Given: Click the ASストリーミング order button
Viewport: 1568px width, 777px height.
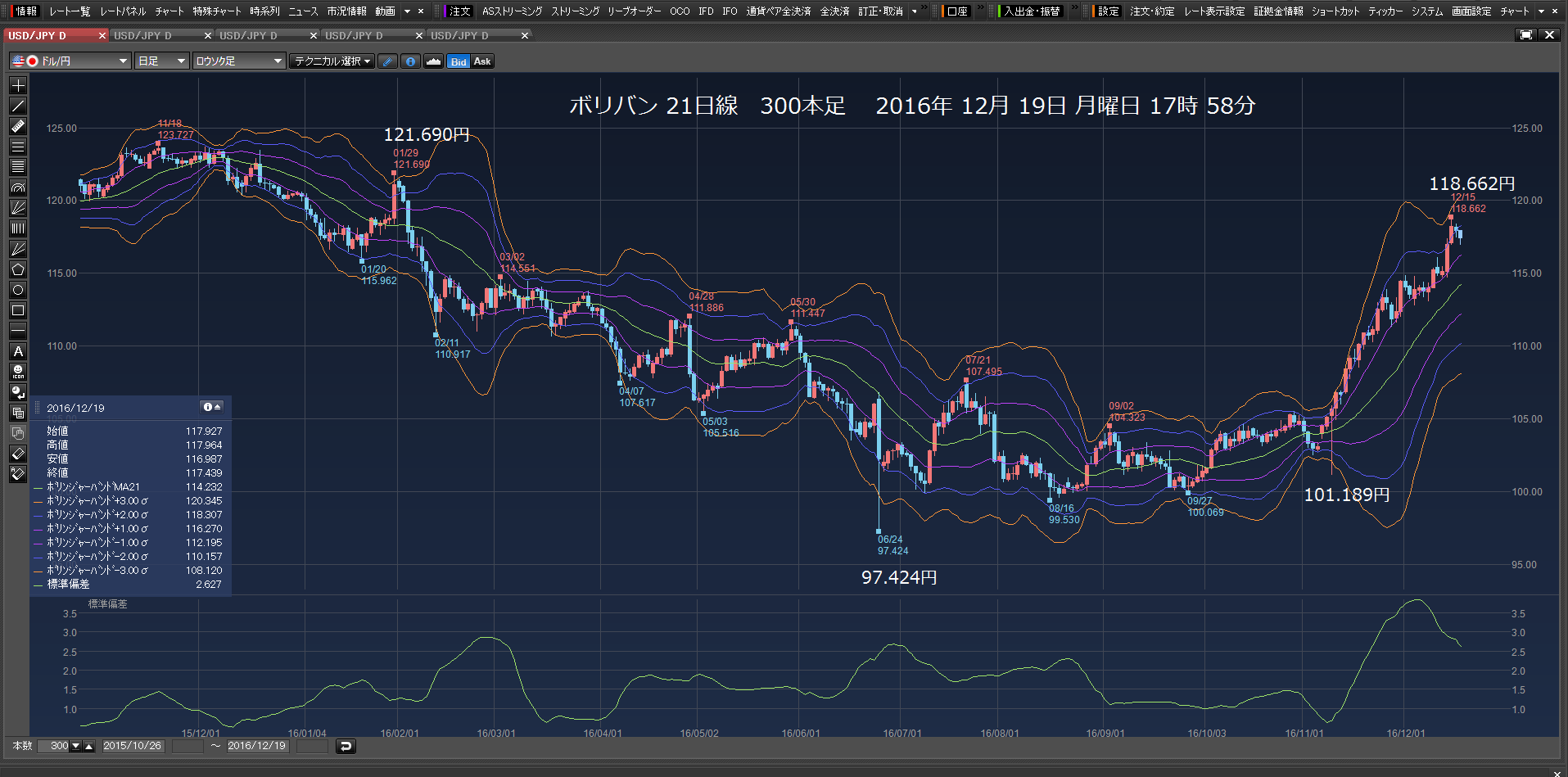Looking at the screenshot, I should point(513,11).
